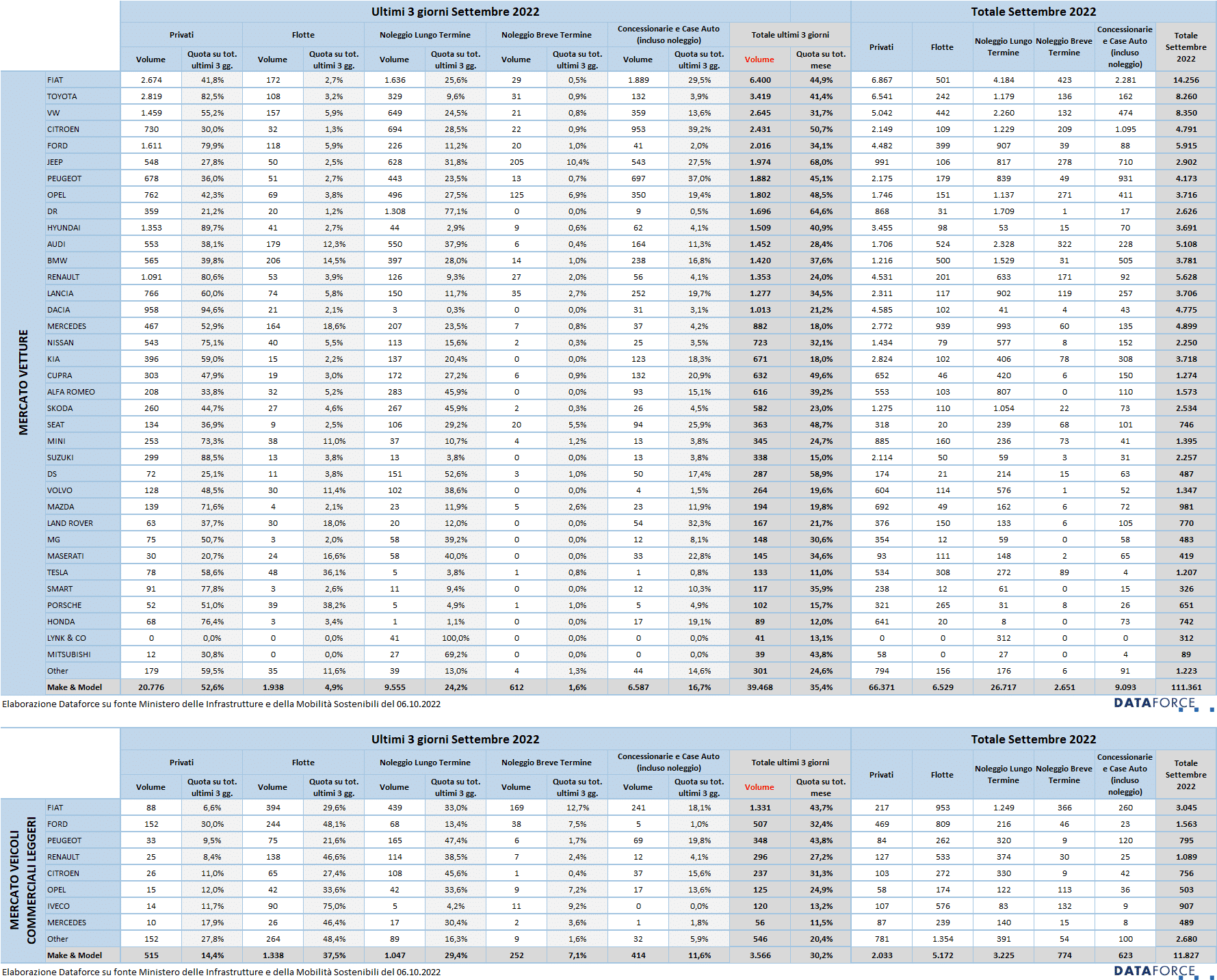Select commercial vehicles total 3.566
Viewport: 1217px width, 980px height.
coord(760,955)
